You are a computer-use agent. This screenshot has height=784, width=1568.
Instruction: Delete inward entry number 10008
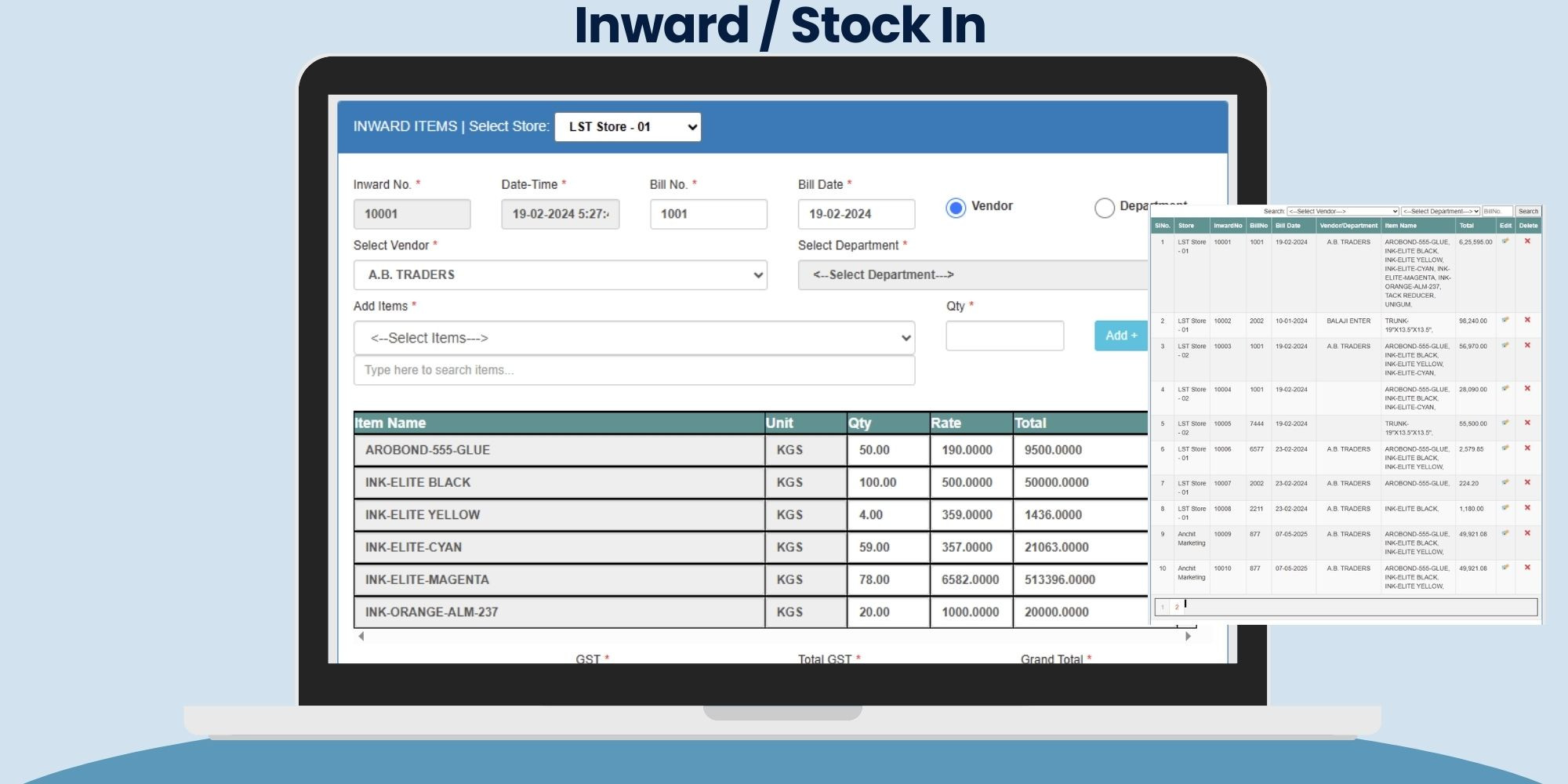(x=1527, y=508)
